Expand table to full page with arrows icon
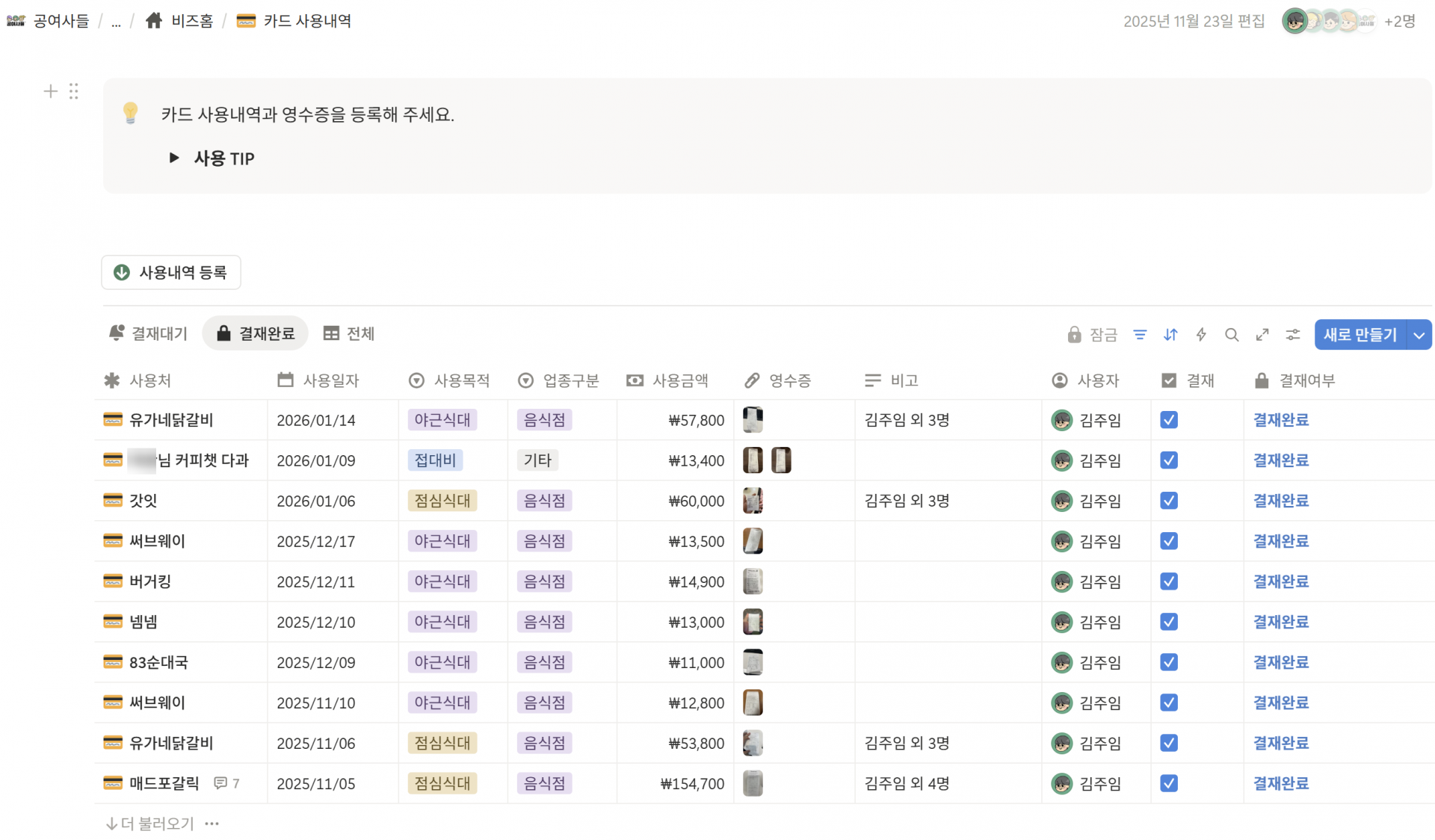The height and width of the screenshot is (840, 1435). 1262,335
